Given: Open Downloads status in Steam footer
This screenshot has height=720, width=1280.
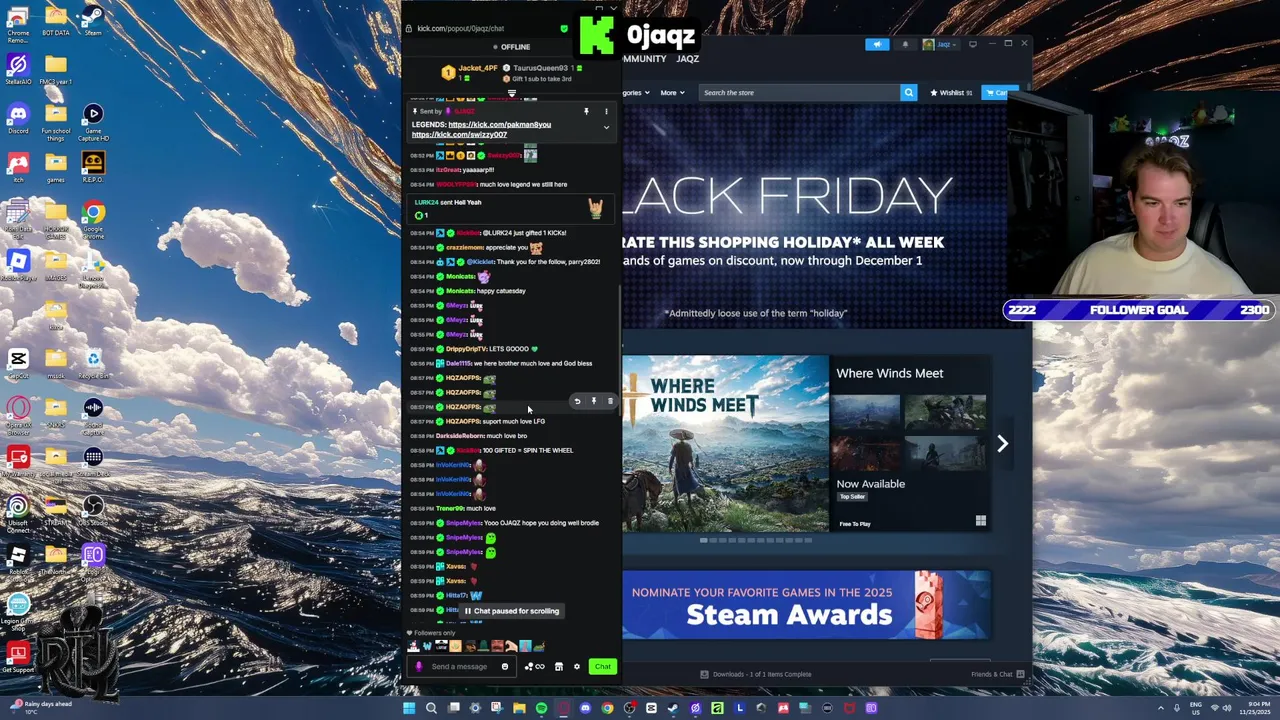Looking at the screenshot, I should (x=757, y=674).
